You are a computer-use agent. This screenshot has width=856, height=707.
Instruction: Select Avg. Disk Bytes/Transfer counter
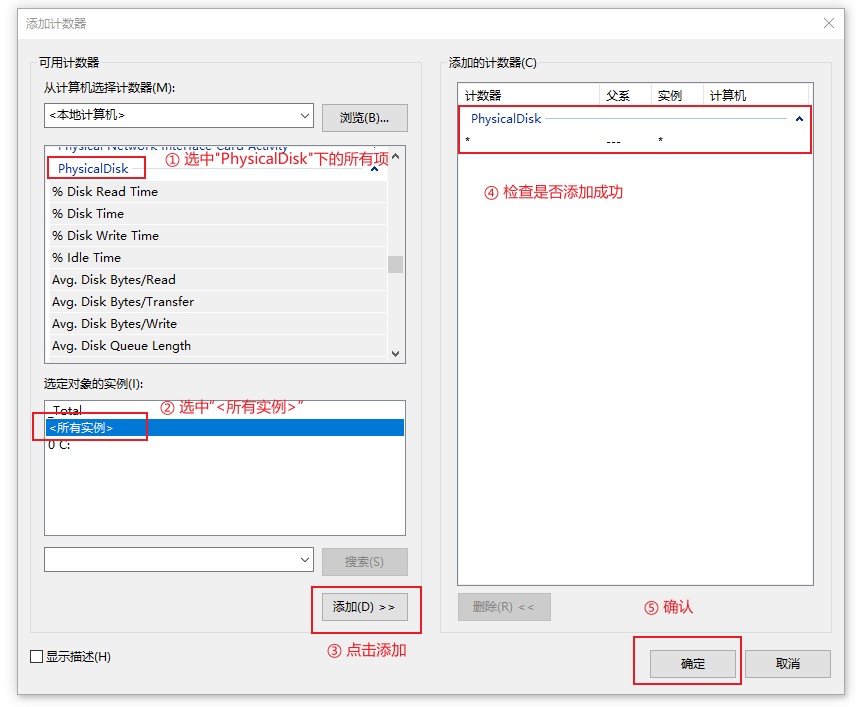coord(218,301)
